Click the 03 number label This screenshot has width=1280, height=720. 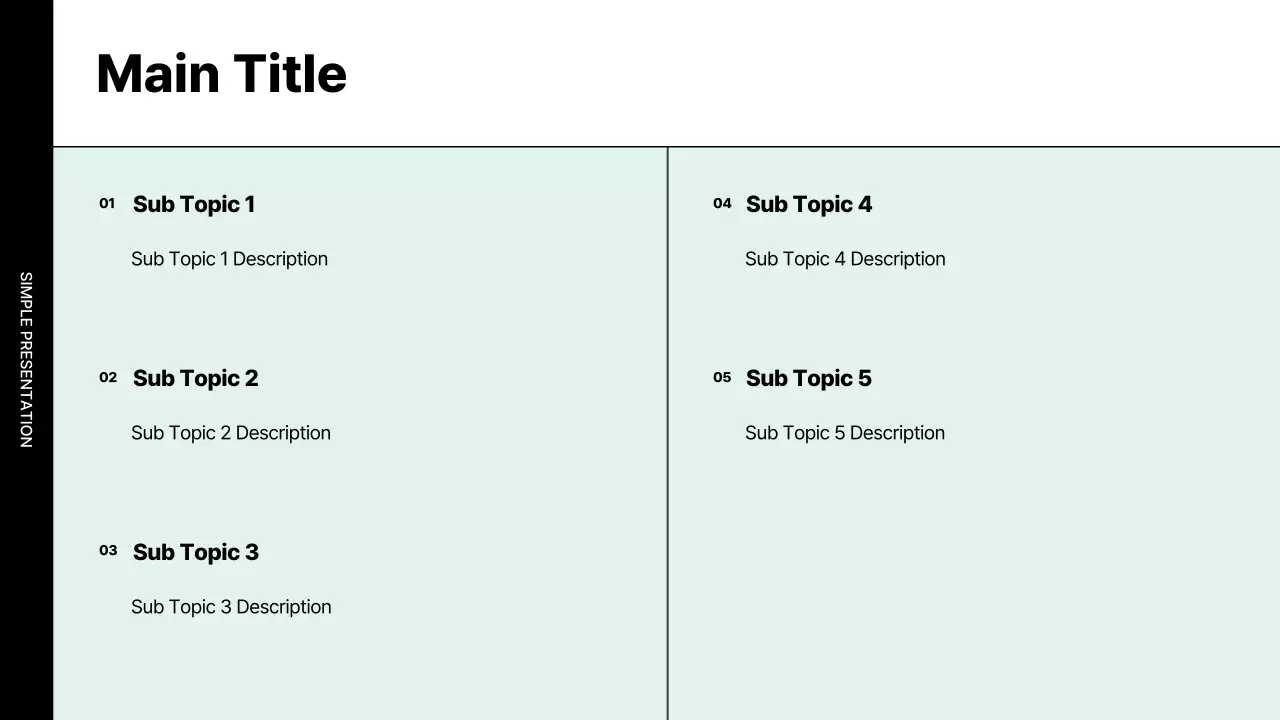tap(108, 551)
